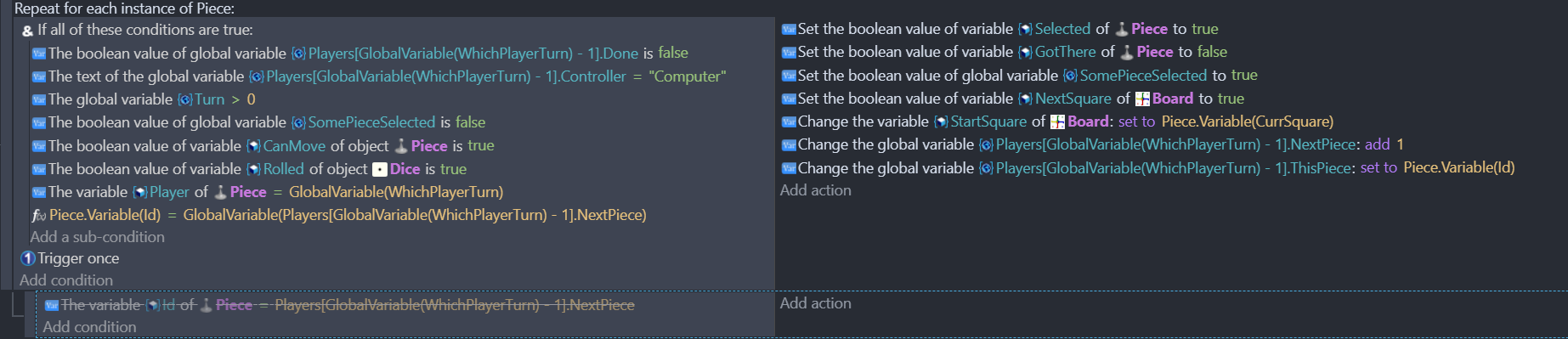Click Add action in the disabled sub-event
The width and height of the screenshot is (1568, 339).
816,303
